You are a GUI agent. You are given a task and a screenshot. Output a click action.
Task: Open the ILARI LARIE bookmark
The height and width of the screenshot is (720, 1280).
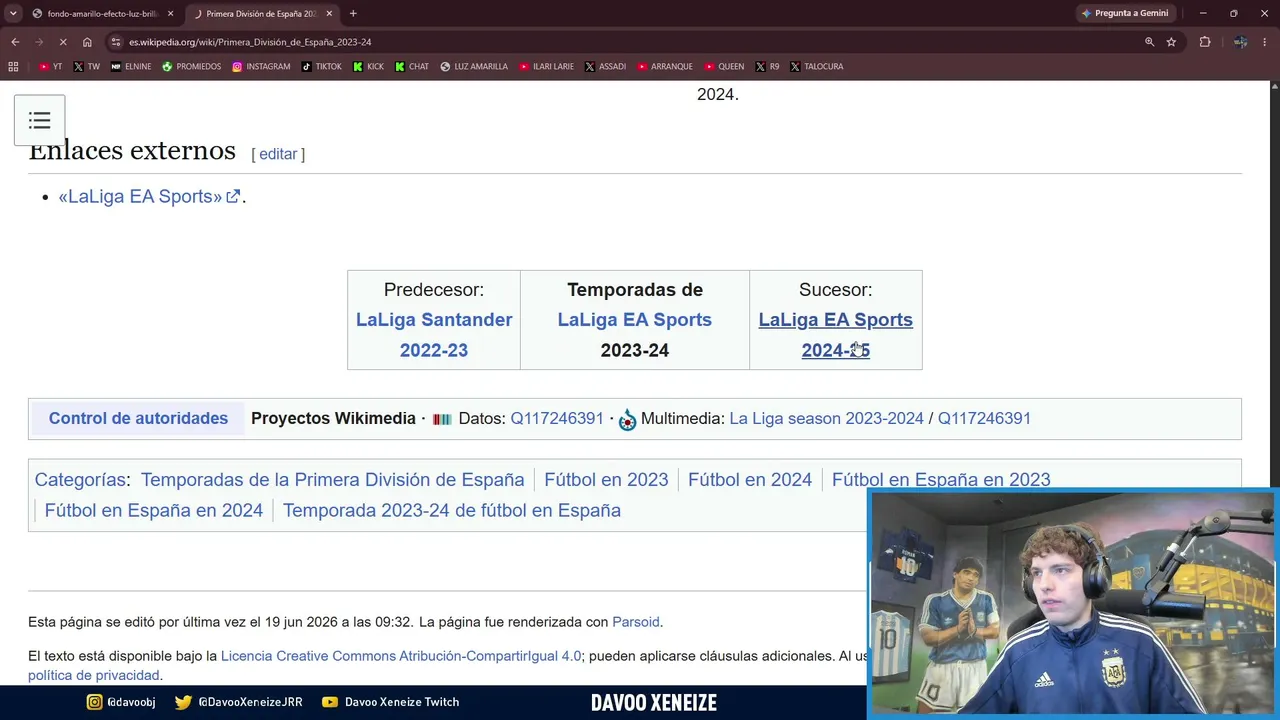pos(546,67)
